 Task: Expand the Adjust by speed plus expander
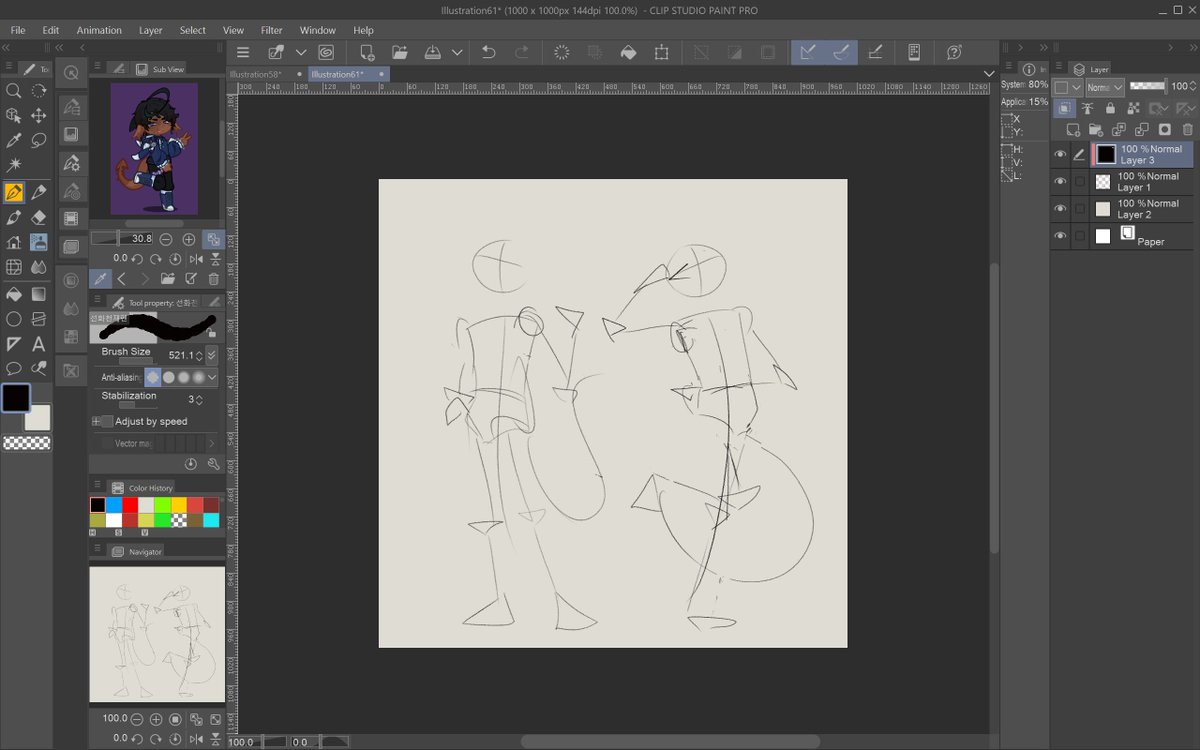tap(96, 422)
